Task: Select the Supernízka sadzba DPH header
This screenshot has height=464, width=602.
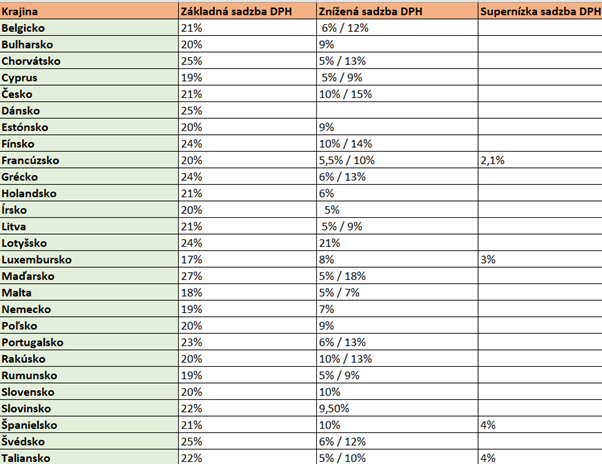Action: point(540,11)
